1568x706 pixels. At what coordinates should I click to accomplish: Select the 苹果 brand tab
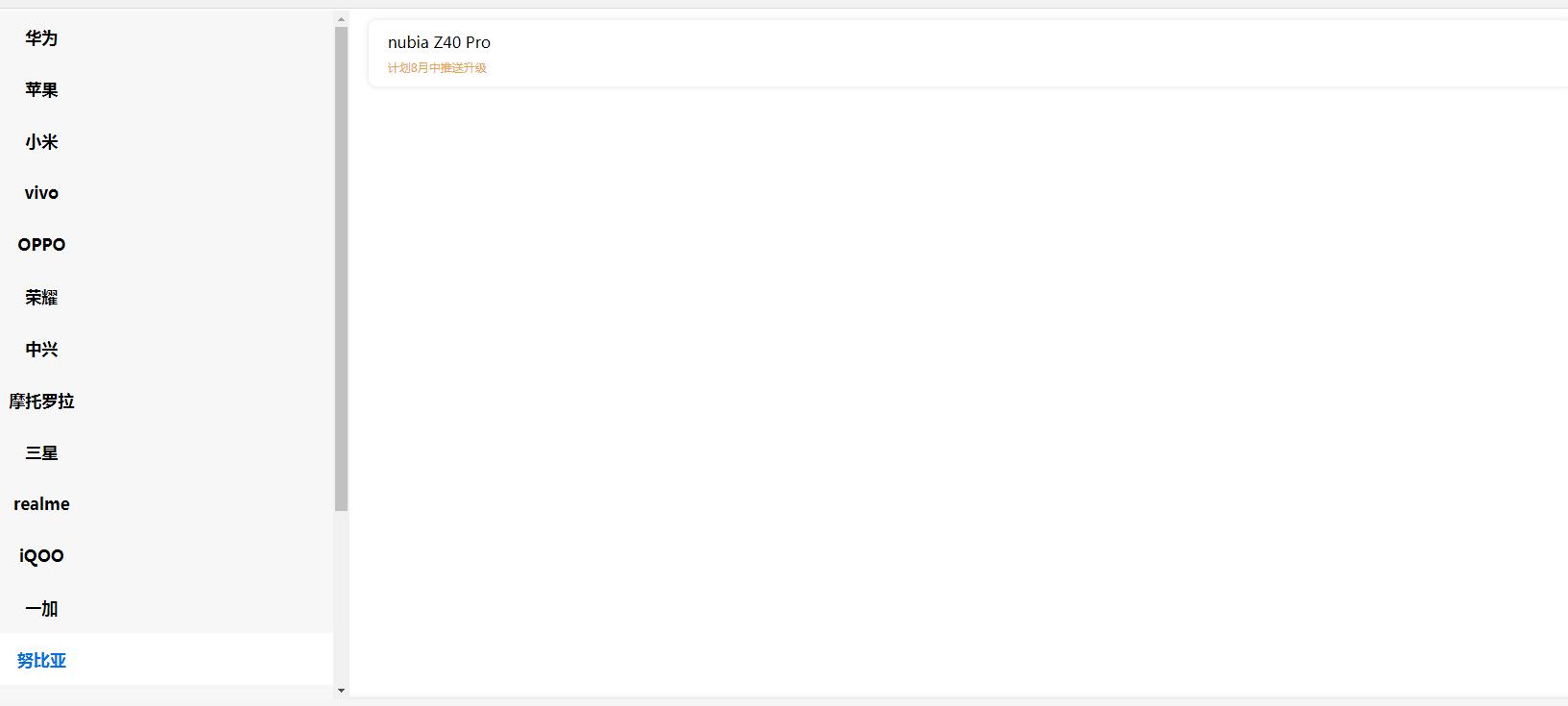[41, 90]
